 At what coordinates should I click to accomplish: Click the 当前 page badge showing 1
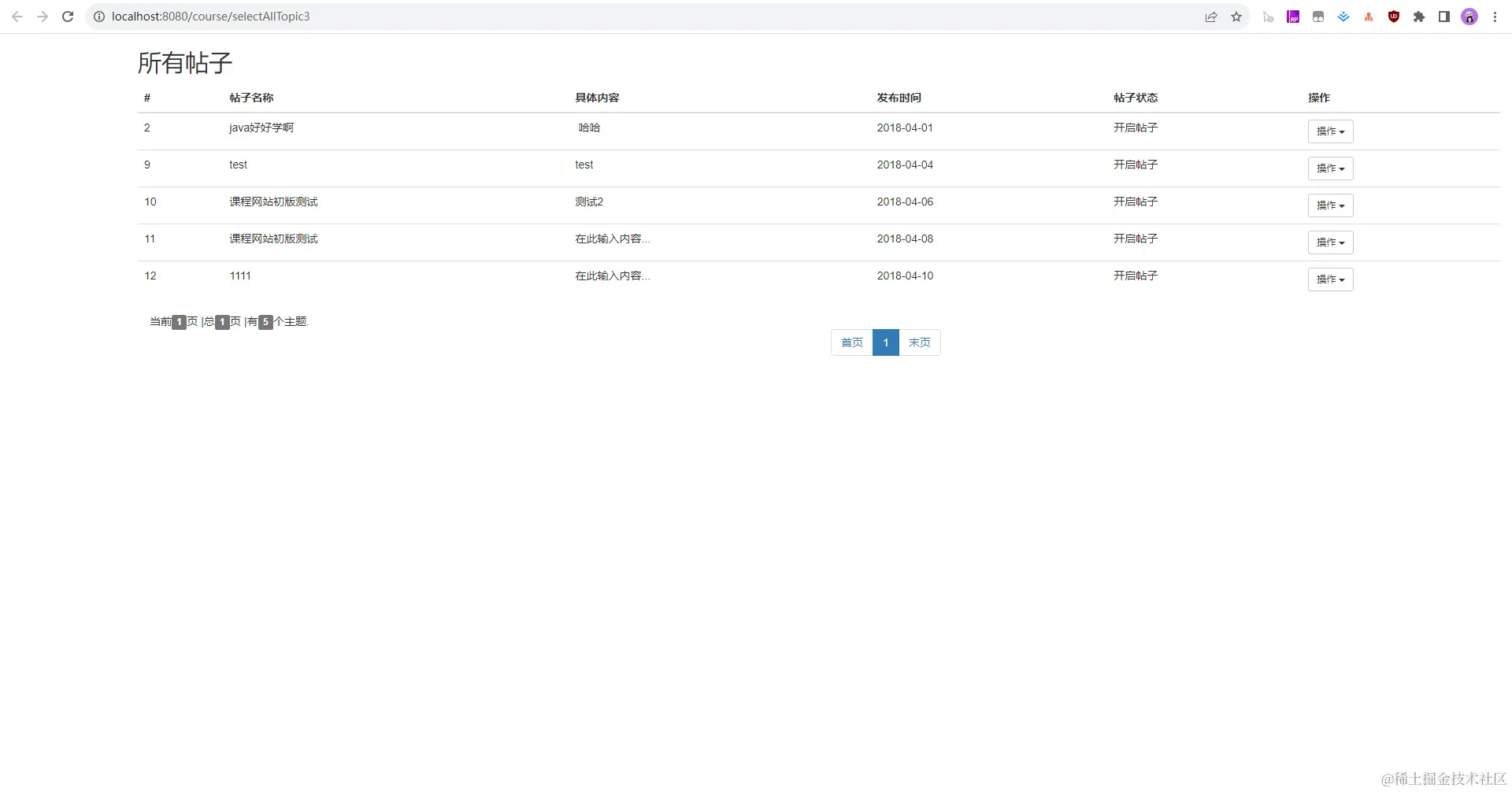pos(180,322)
